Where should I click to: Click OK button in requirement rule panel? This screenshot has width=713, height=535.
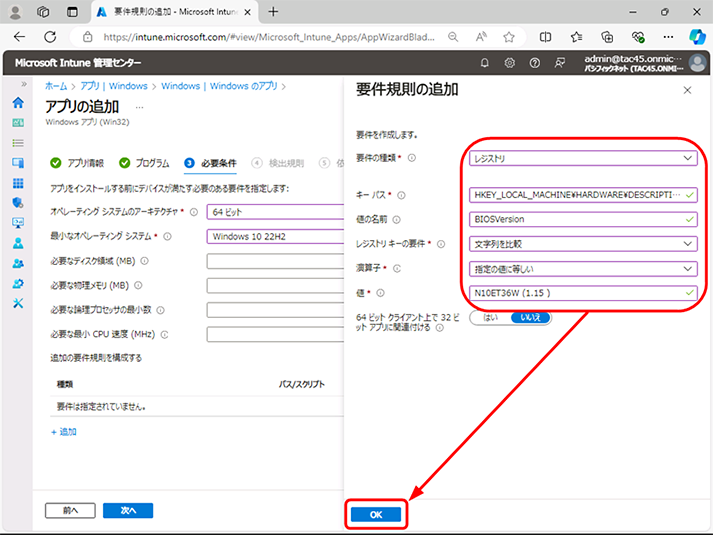376,515
